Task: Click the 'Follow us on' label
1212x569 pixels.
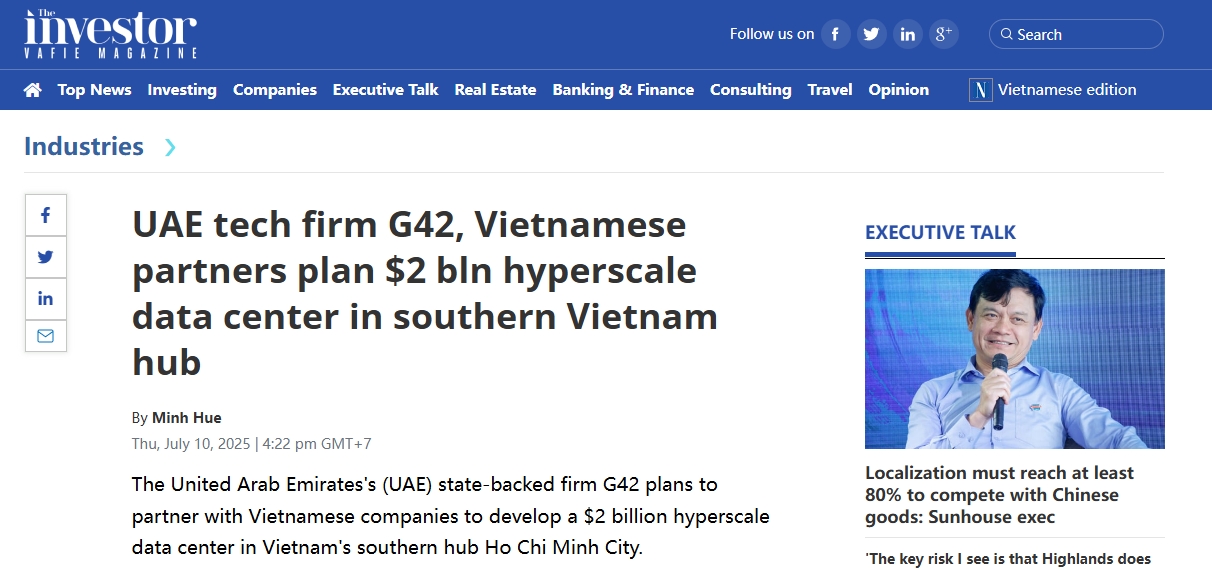Action: (772, 34)
